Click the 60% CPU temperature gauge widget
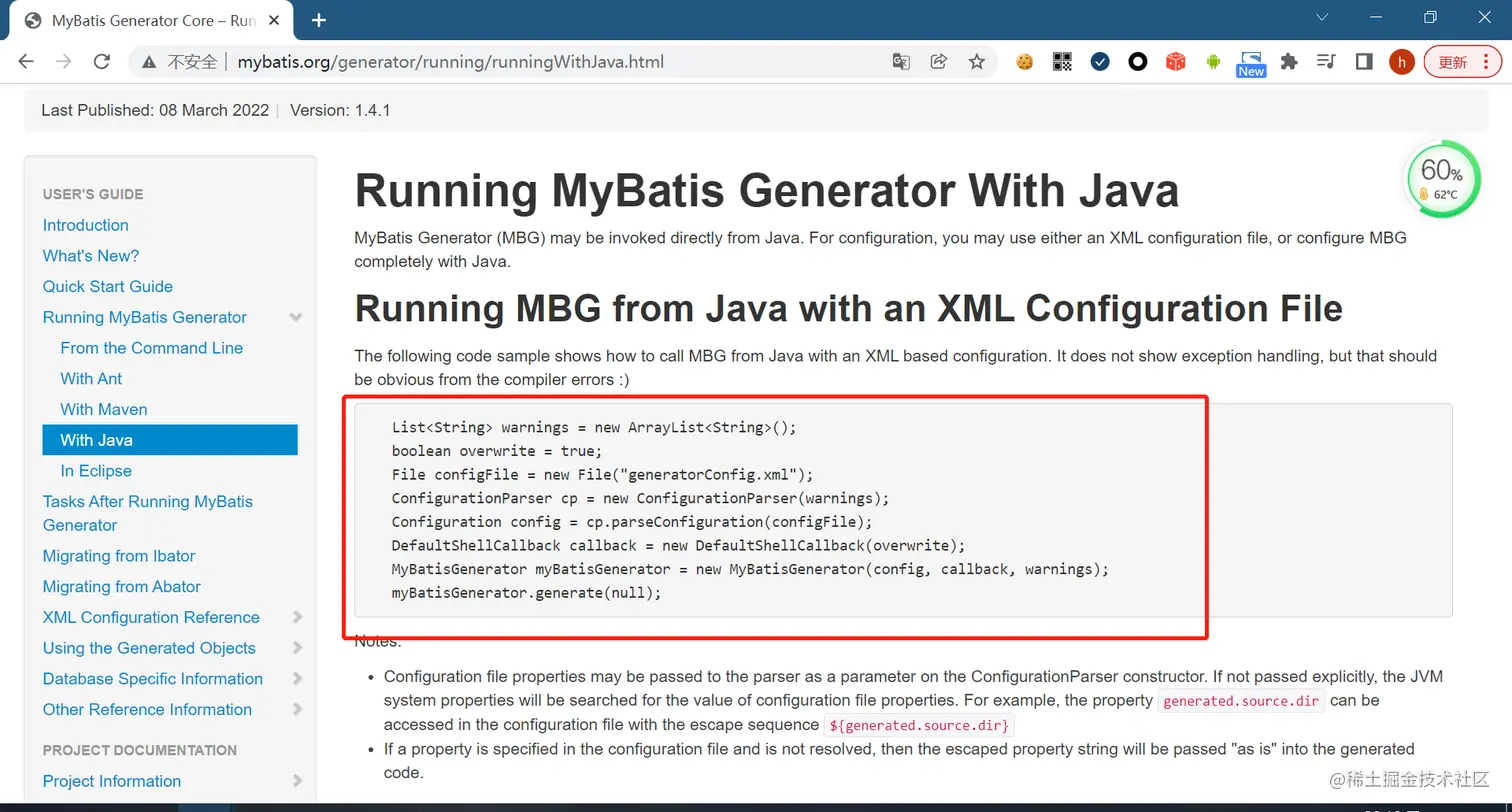The width and height of the screenshot is (1512, 812). 1441,181
